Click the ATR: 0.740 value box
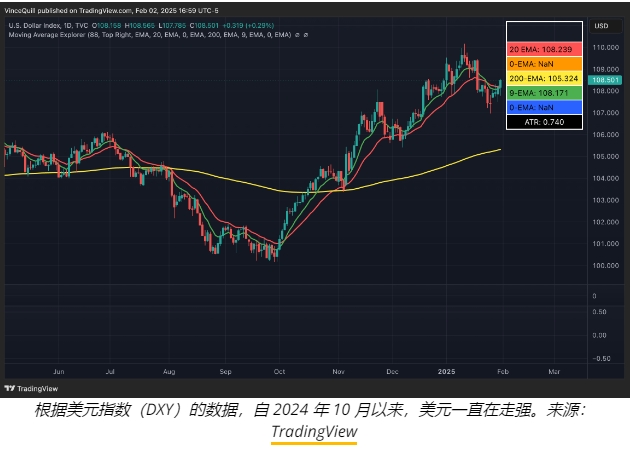 pyautogui.click(x=544, y=122)
